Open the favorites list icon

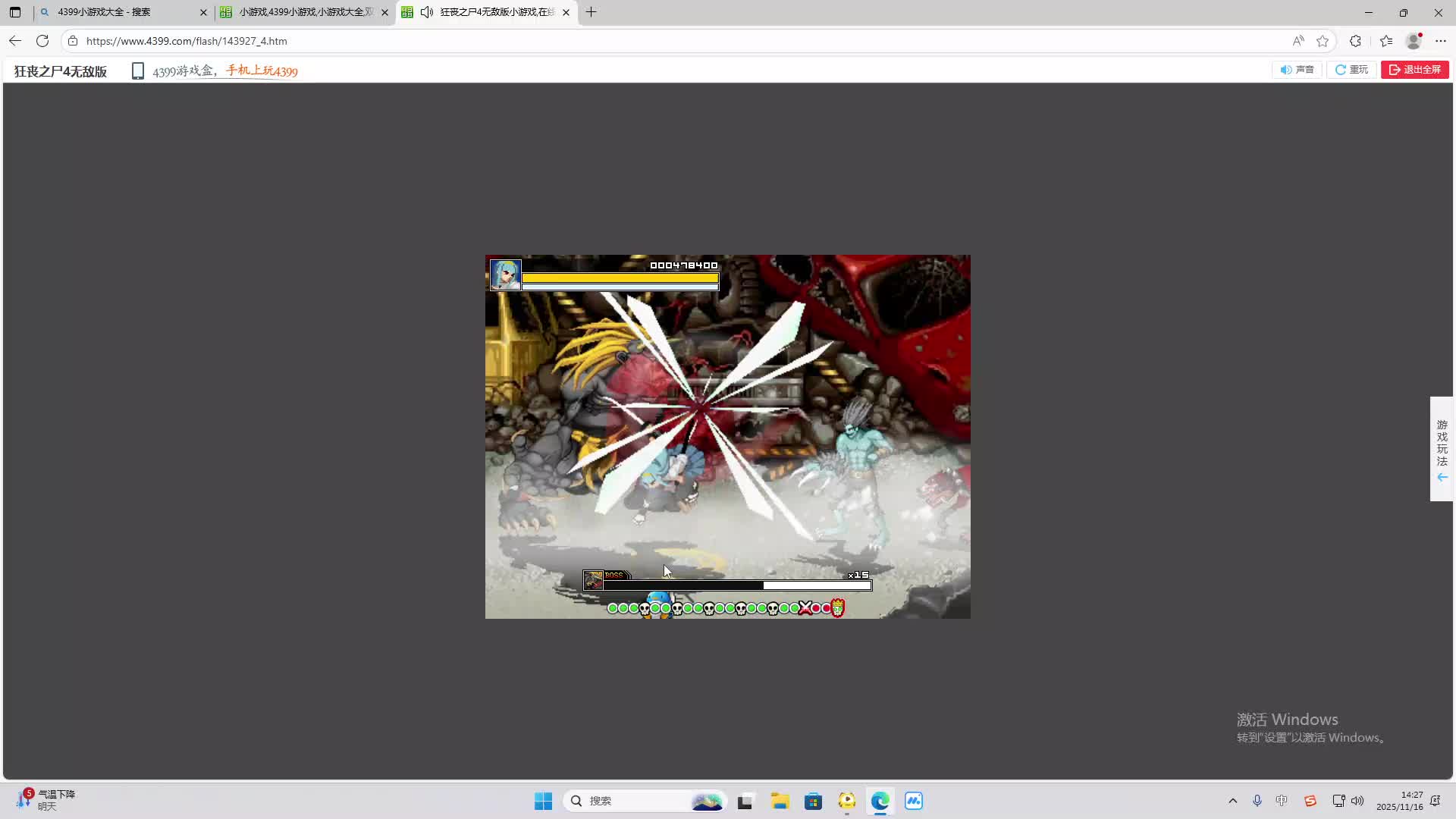tap(1386, 41)
